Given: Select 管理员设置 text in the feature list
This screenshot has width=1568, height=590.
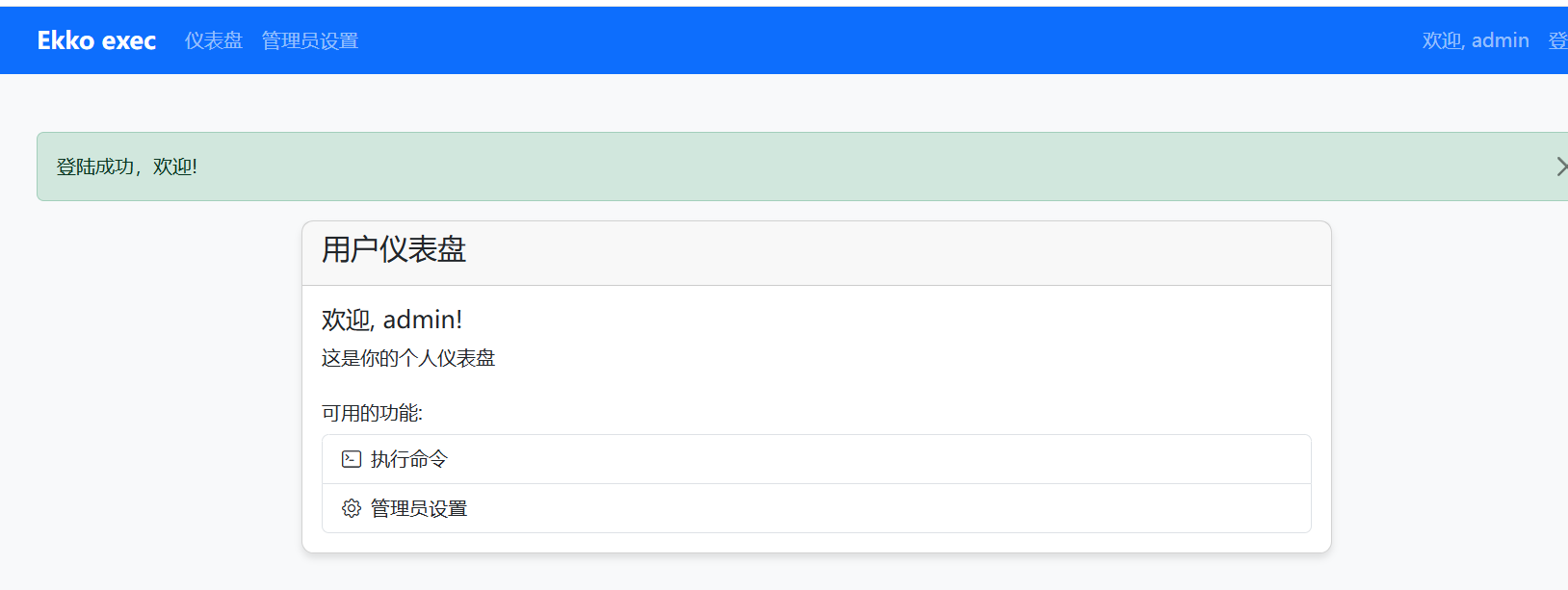Looking at the screenshot, I should [x=419, y=508].
